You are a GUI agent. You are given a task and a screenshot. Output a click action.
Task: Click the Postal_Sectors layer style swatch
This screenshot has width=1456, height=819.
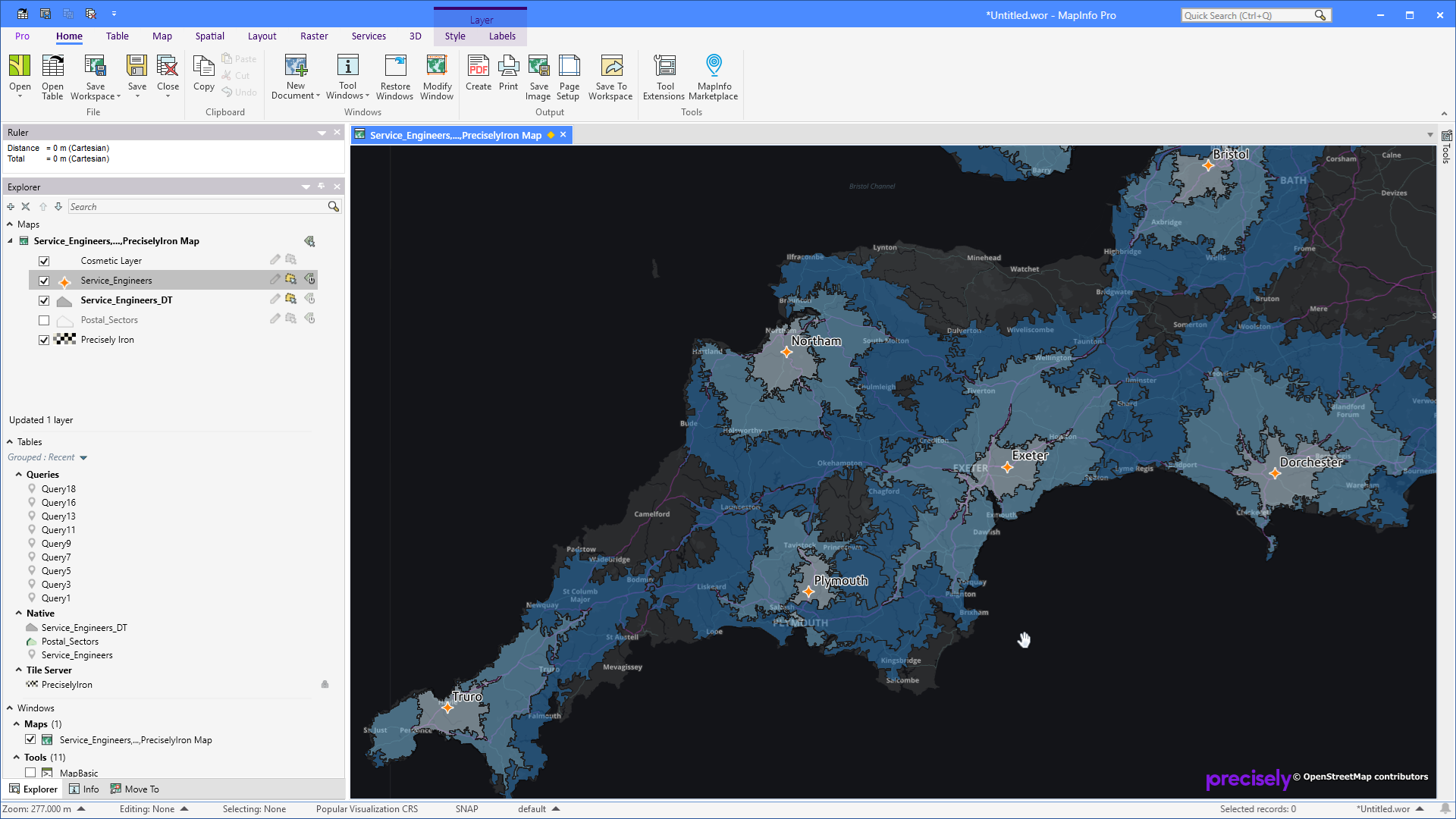64,321
